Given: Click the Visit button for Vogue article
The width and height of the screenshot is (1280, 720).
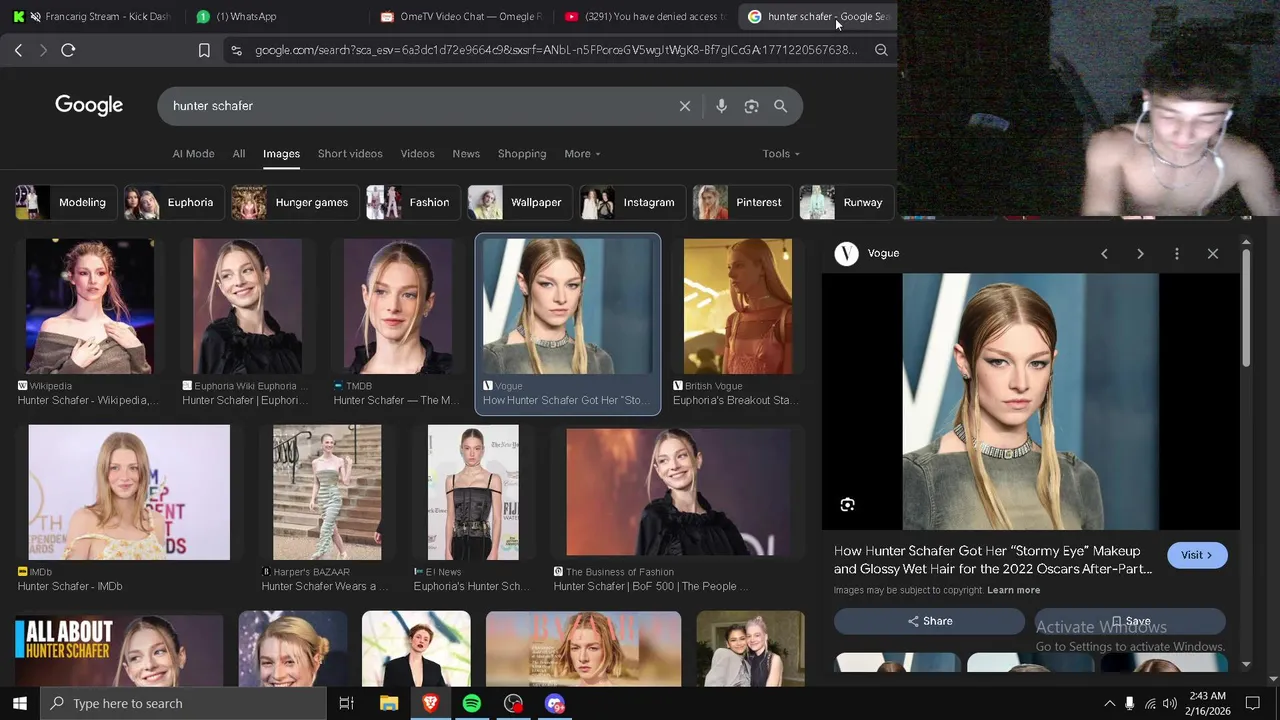Looking at the screenshot, I should [1197, 555].
